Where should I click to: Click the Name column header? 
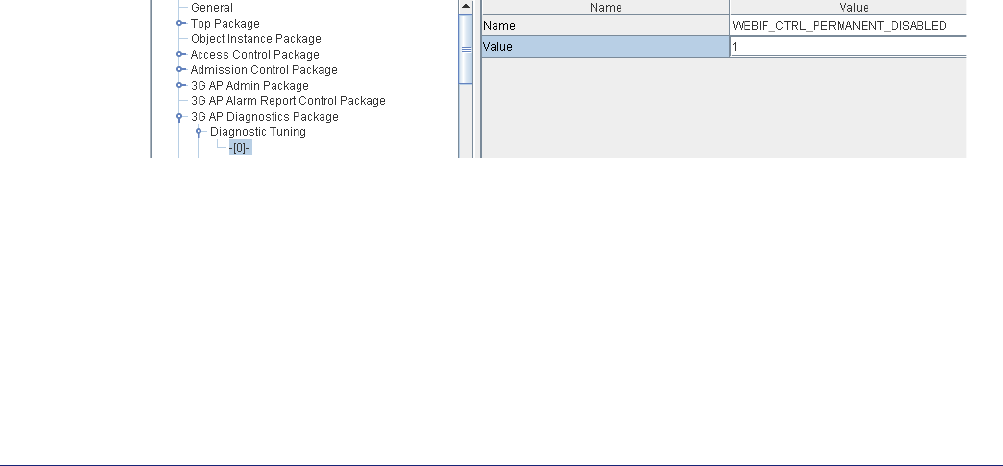tap(605, 8)
